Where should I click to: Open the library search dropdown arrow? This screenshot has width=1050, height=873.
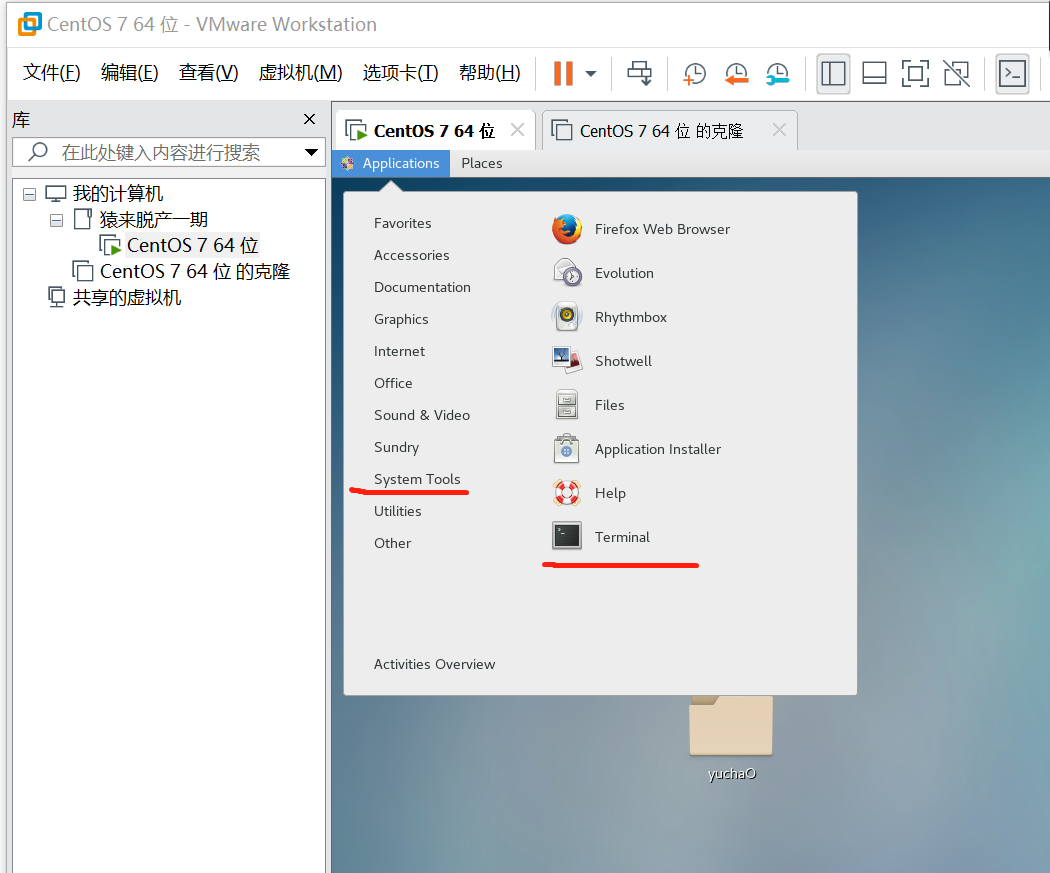click(x=310, y=153)
